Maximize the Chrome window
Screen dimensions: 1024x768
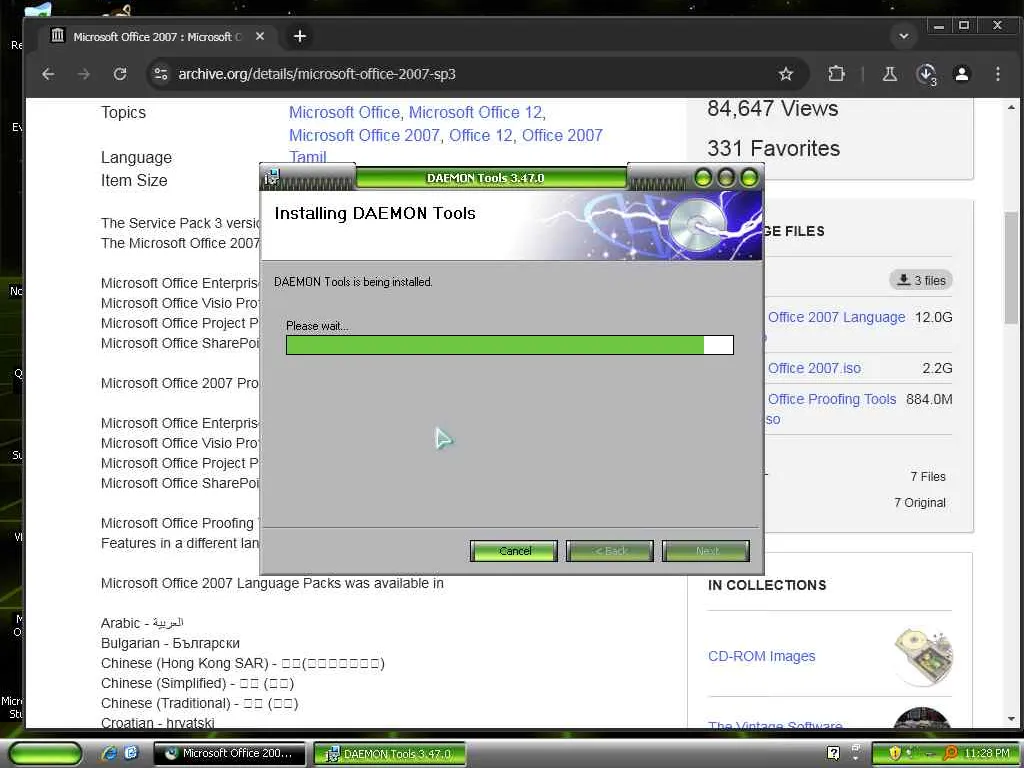tap(964, 26)
